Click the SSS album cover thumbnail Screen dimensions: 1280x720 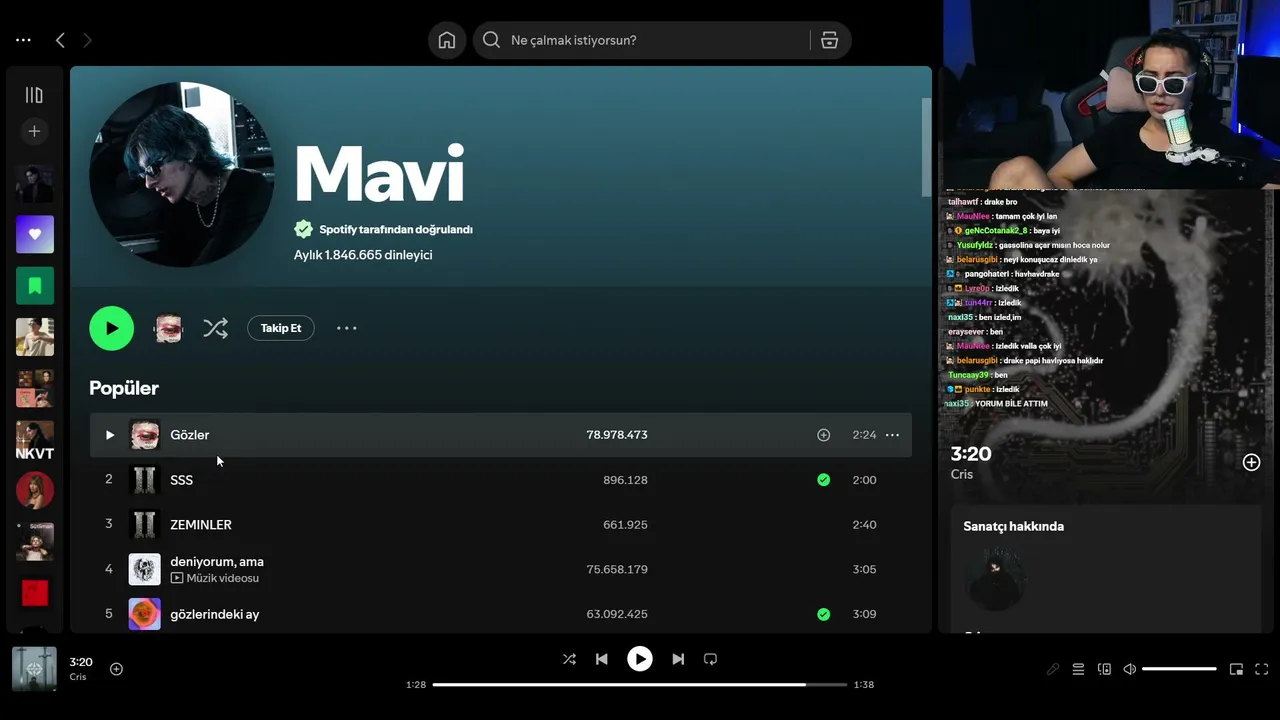coord(145,480)
